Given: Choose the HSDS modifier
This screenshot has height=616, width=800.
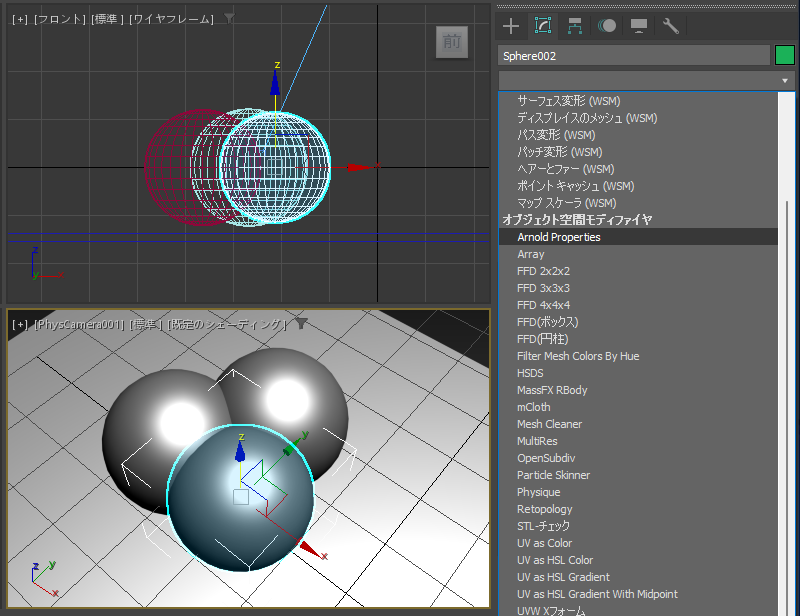Looking at the screenshot, I should click(x=638, y=373).
